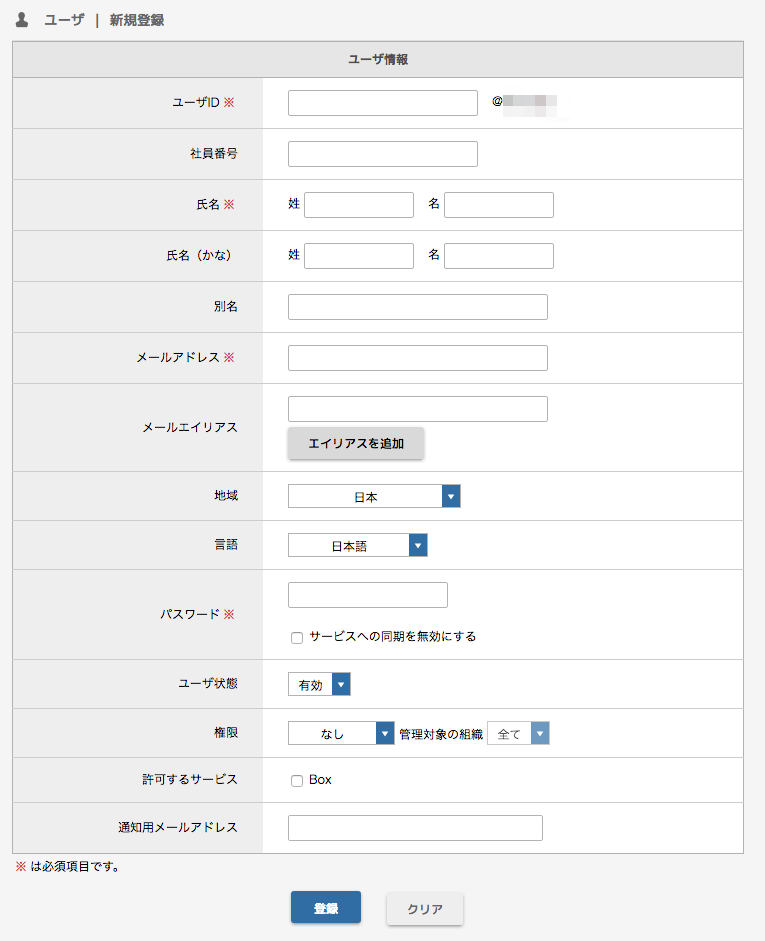Click the メールアドレス input field

point(418,358)
